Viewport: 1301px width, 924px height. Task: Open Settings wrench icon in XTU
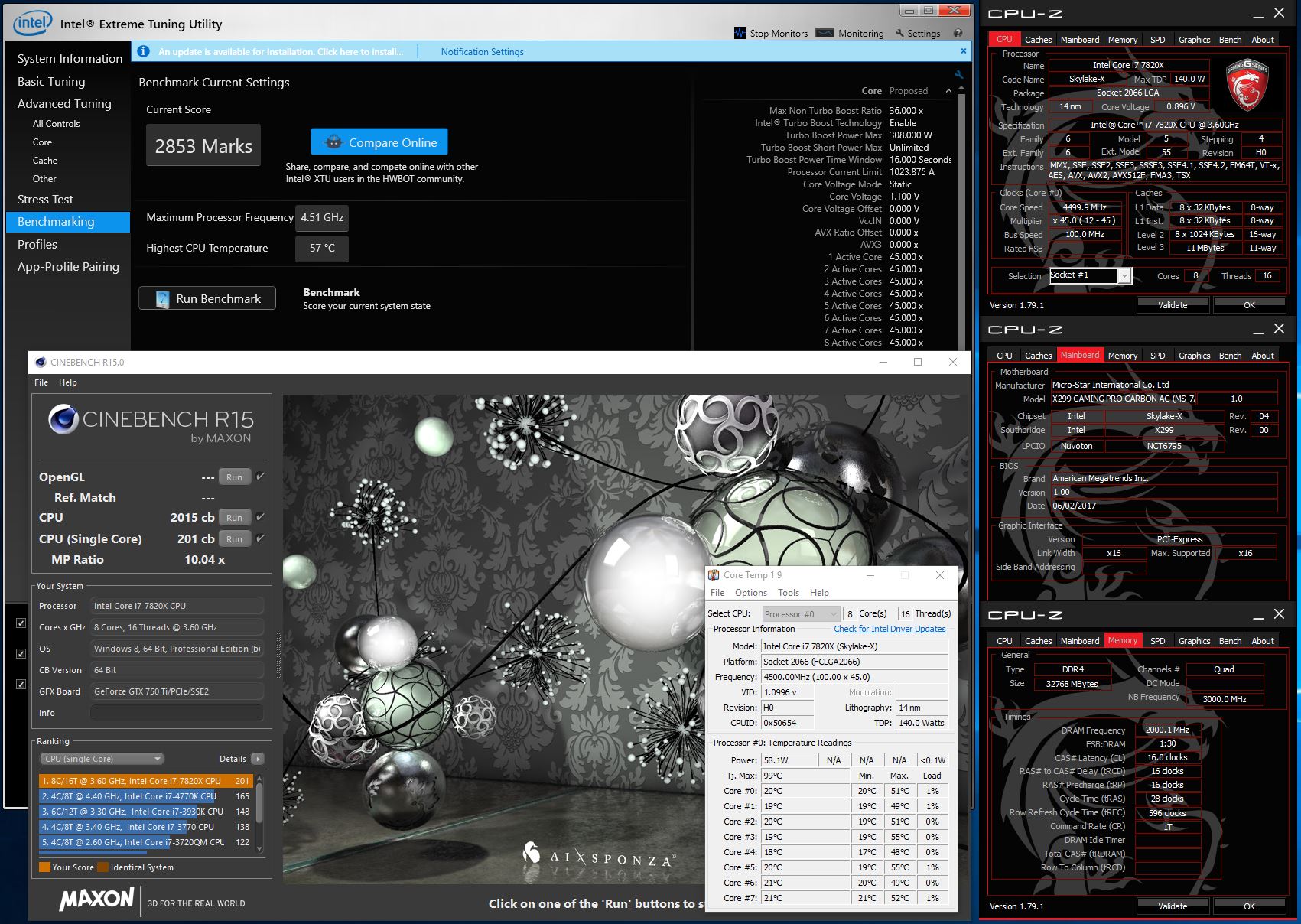899,33
